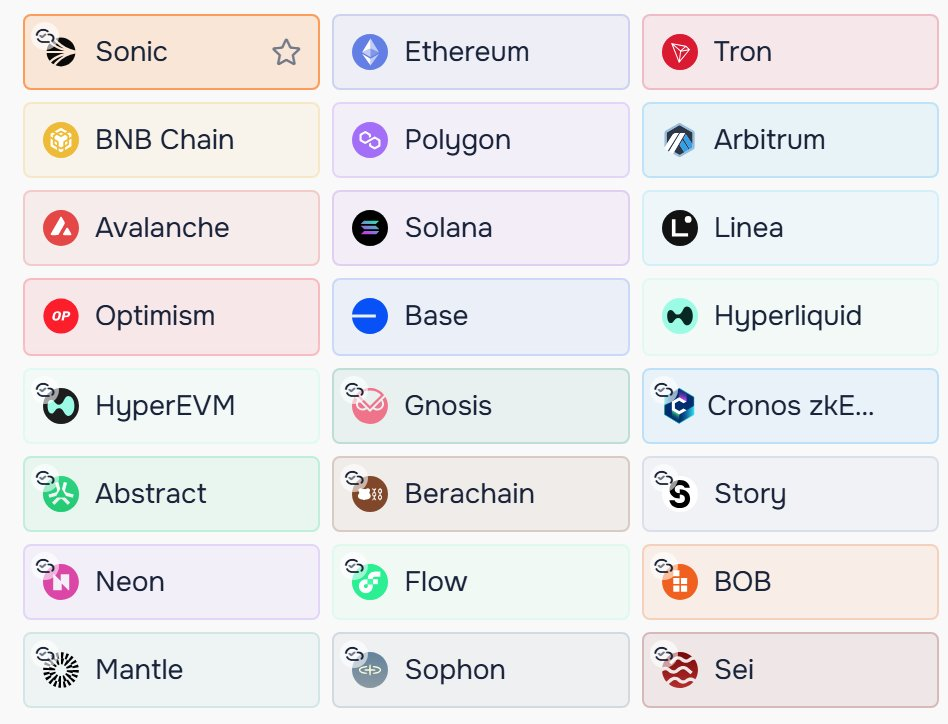Choose the Cronos zkEVM chain
This screenshot has height=724, width=948.
[790, 405]
